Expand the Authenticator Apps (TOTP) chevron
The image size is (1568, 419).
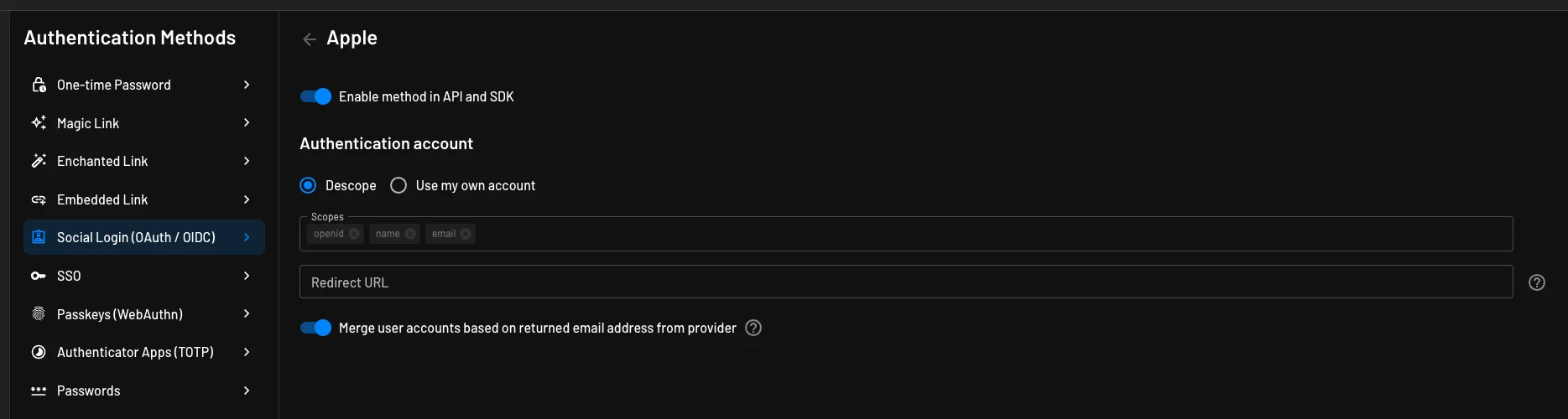point(247,352)
